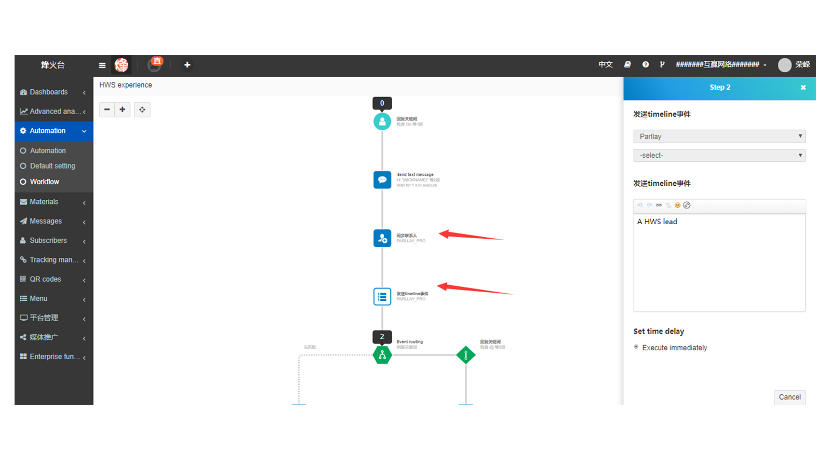
Task: Select Execute immediately radio option
Action: pos(637,347)
